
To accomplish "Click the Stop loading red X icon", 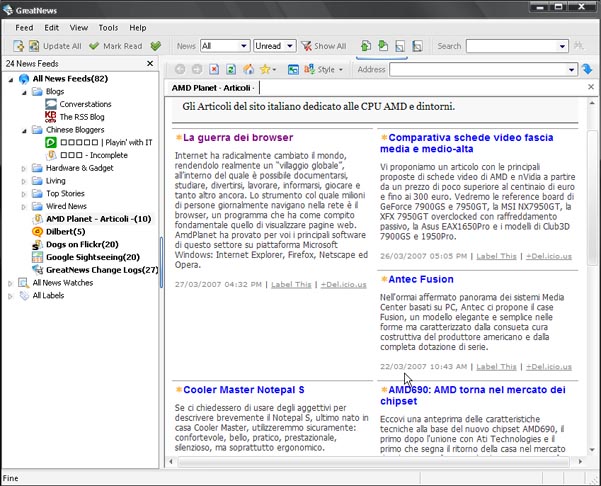I will [x=214, y=69].
